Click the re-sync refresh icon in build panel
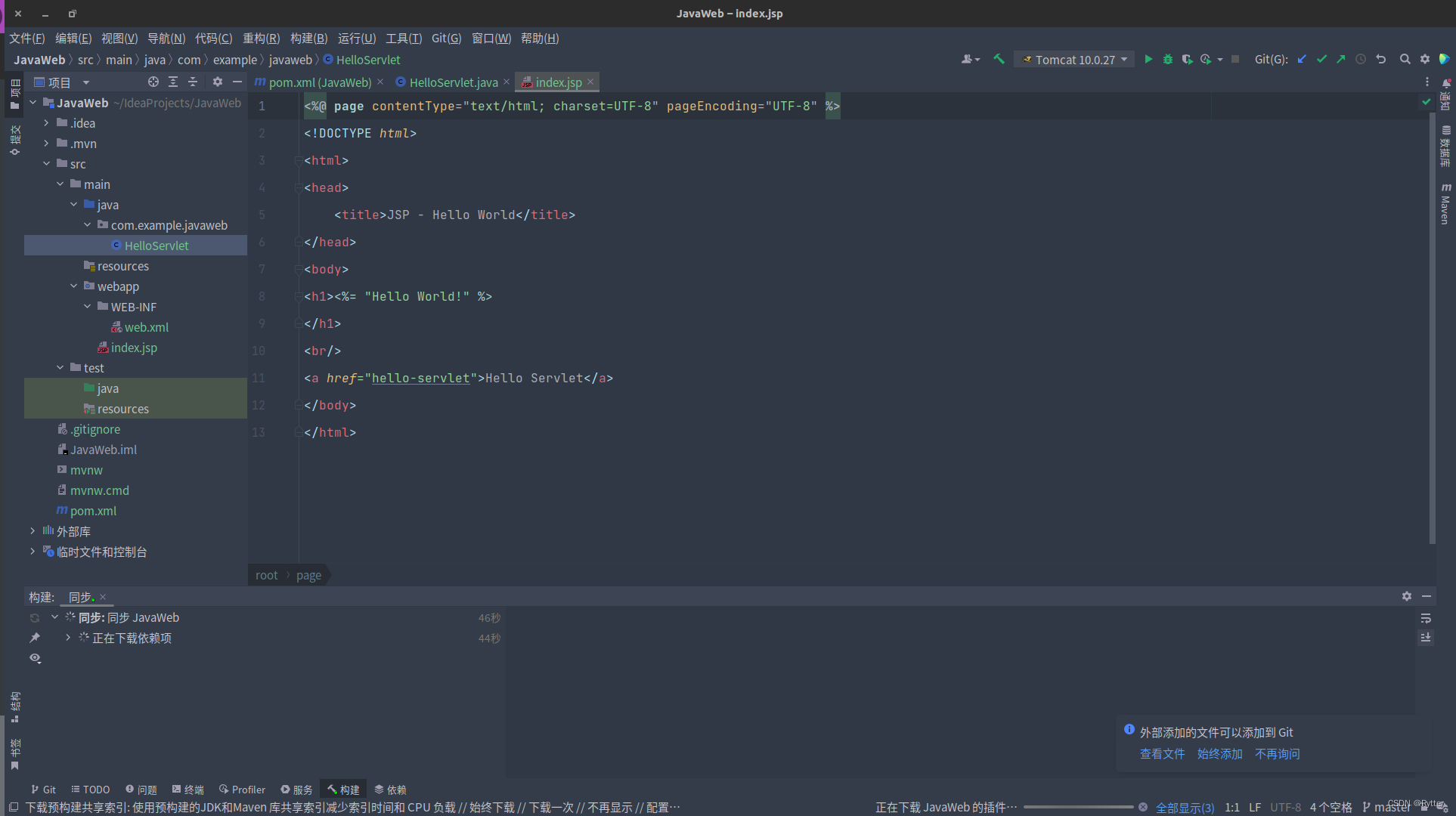The height and width of the screenshot is (816, 1456). [35, 618]
